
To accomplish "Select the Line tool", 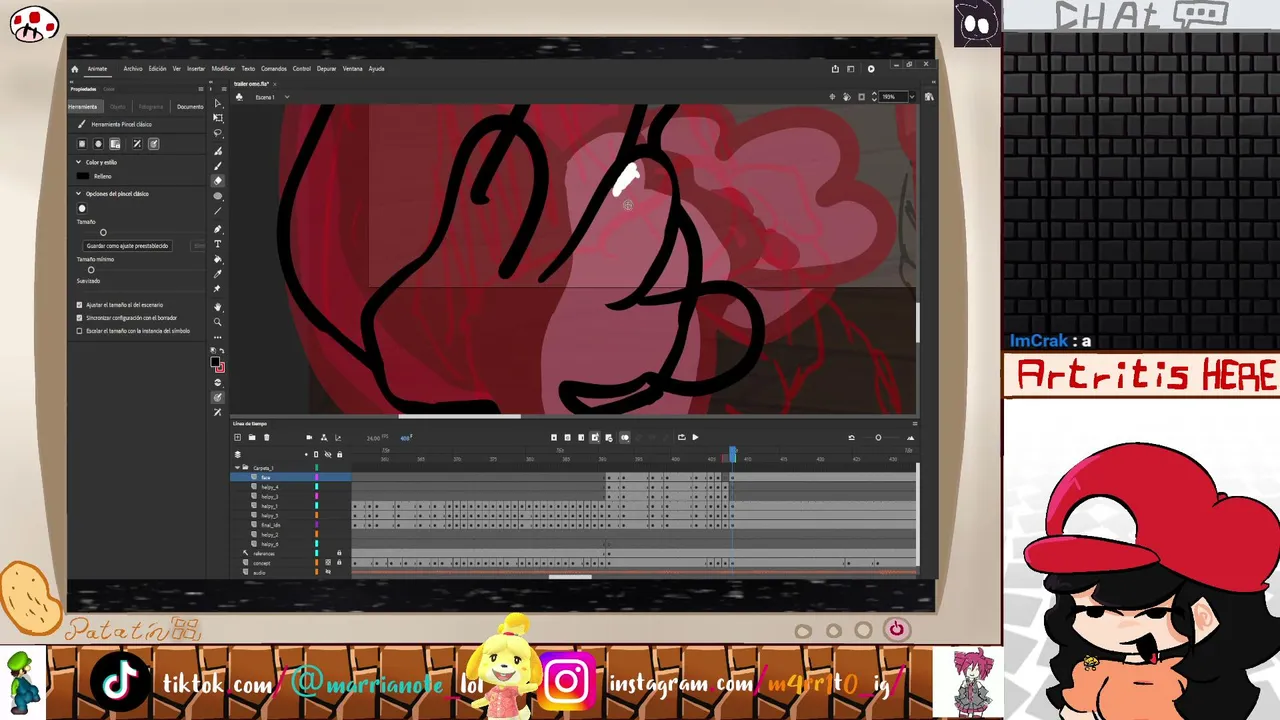I will coord(218,211).
